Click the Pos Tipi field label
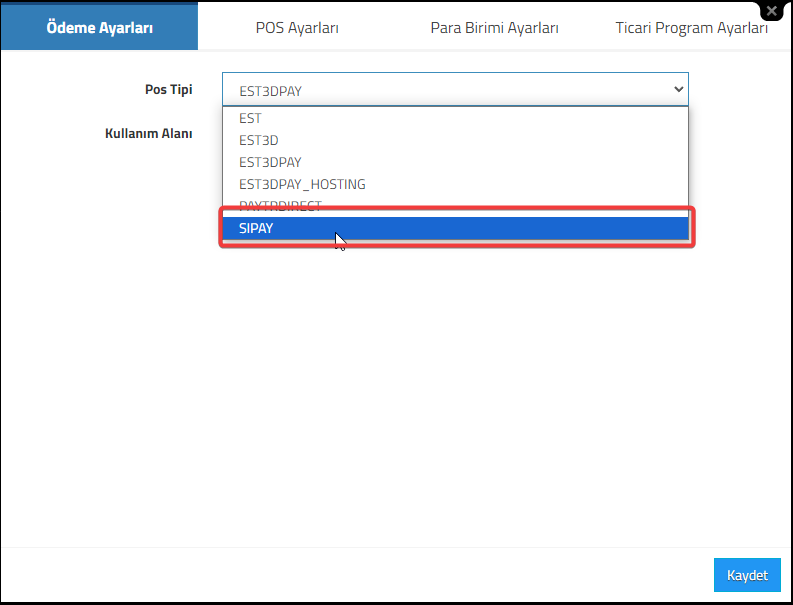 (x=168, y=90)
